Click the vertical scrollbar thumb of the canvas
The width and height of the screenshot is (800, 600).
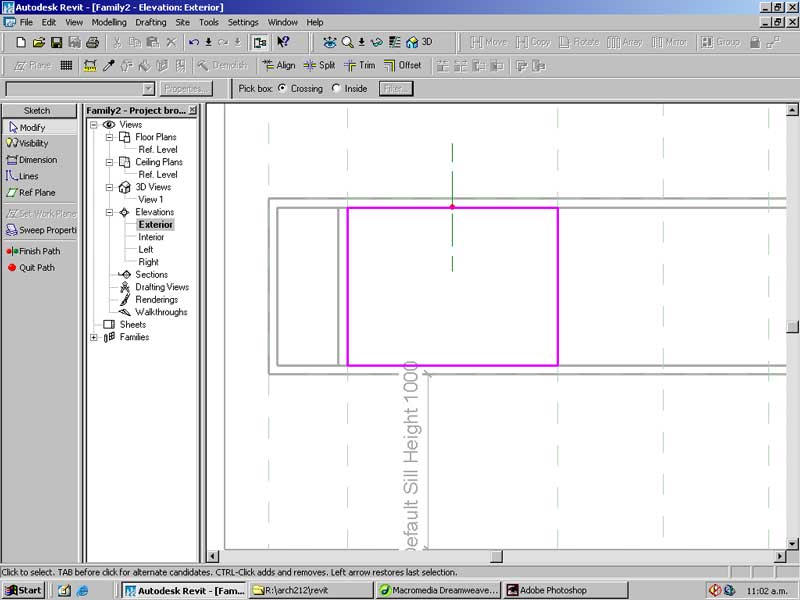tap(792, 327)
